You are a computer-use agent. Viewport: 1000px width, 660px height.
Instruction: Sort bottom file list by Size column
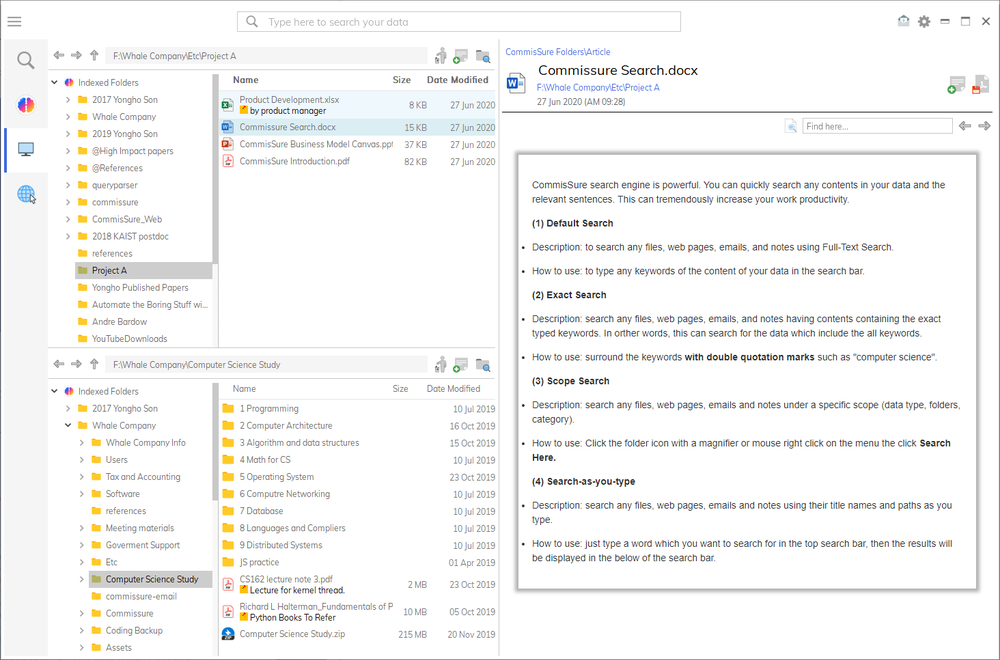pos(401,388)
